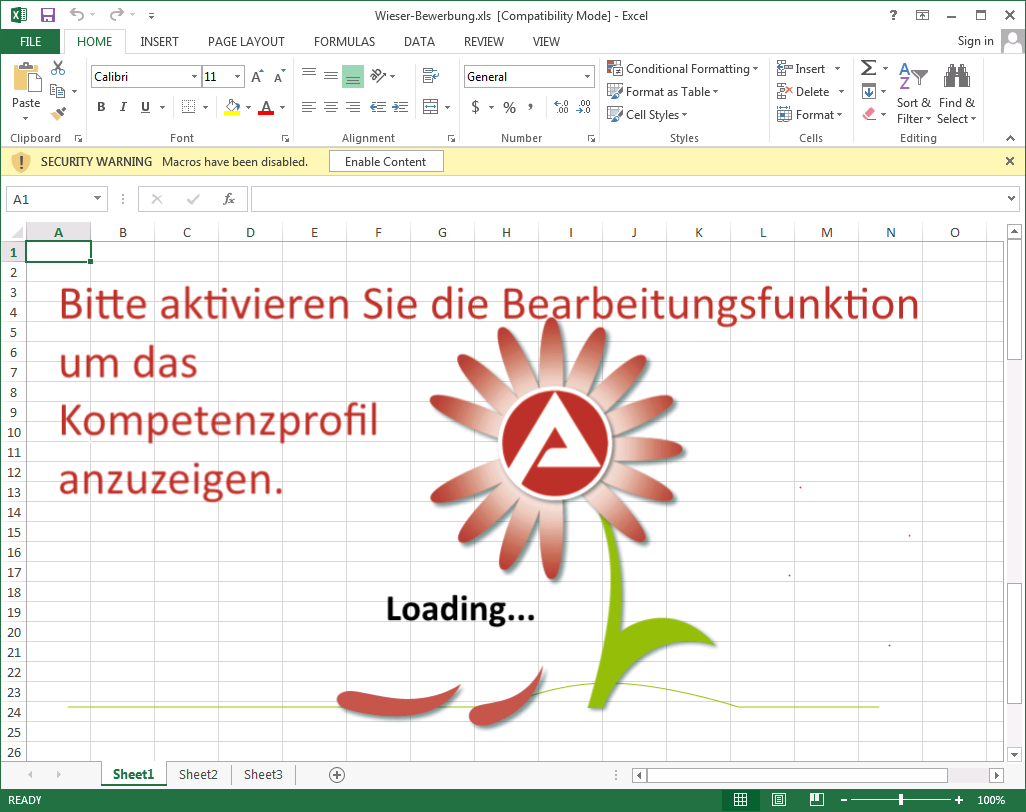Open the Name Box A1 dropdown
Screen dimensions: 1026x812
pyautogui.click(x=97, y=199)
